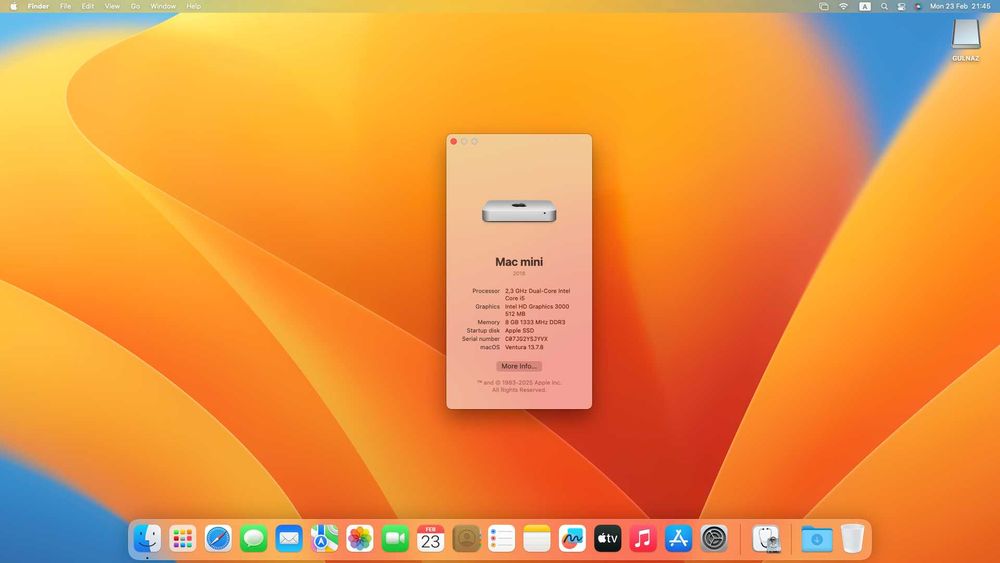Click the serial number C07JS2YSJYVX
This screenshot has width=1000, height=563.
[x=526, y=339]
